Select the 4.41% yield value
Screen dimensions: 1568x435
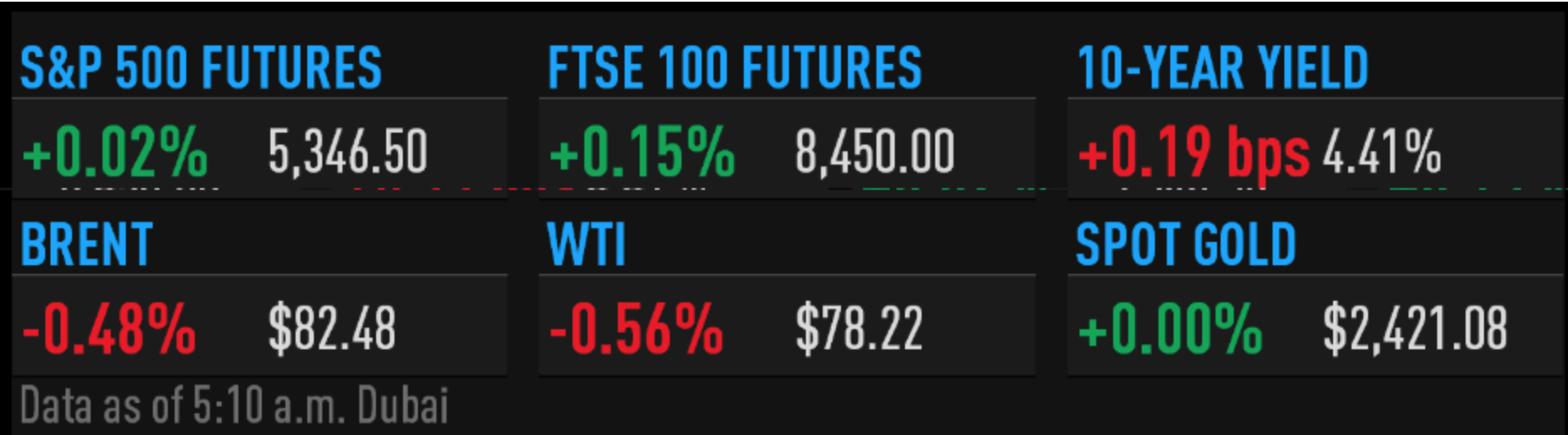(1382, 152)
